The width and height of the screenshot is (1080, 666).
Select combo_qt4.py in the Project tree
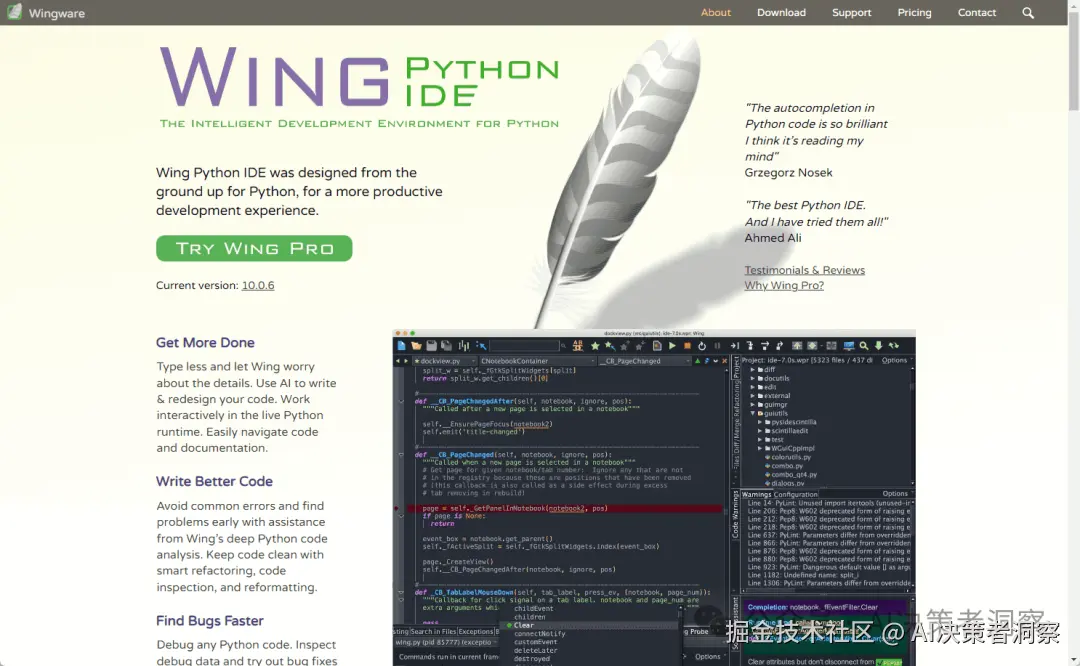(x=793, y=475)
